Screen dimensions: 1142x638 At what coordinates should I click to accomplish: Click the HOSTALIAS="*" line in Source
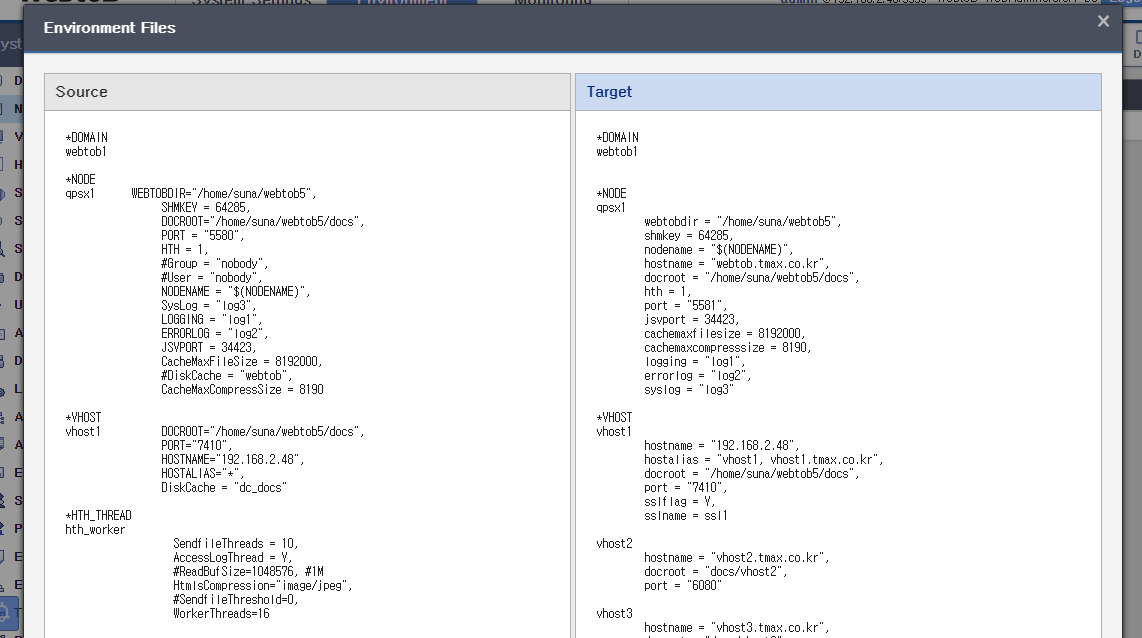202,473
